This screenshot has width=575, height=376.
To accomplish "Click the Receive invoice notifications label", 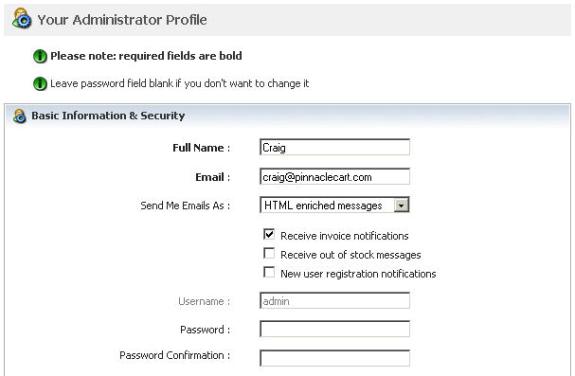I will point(344,236).
